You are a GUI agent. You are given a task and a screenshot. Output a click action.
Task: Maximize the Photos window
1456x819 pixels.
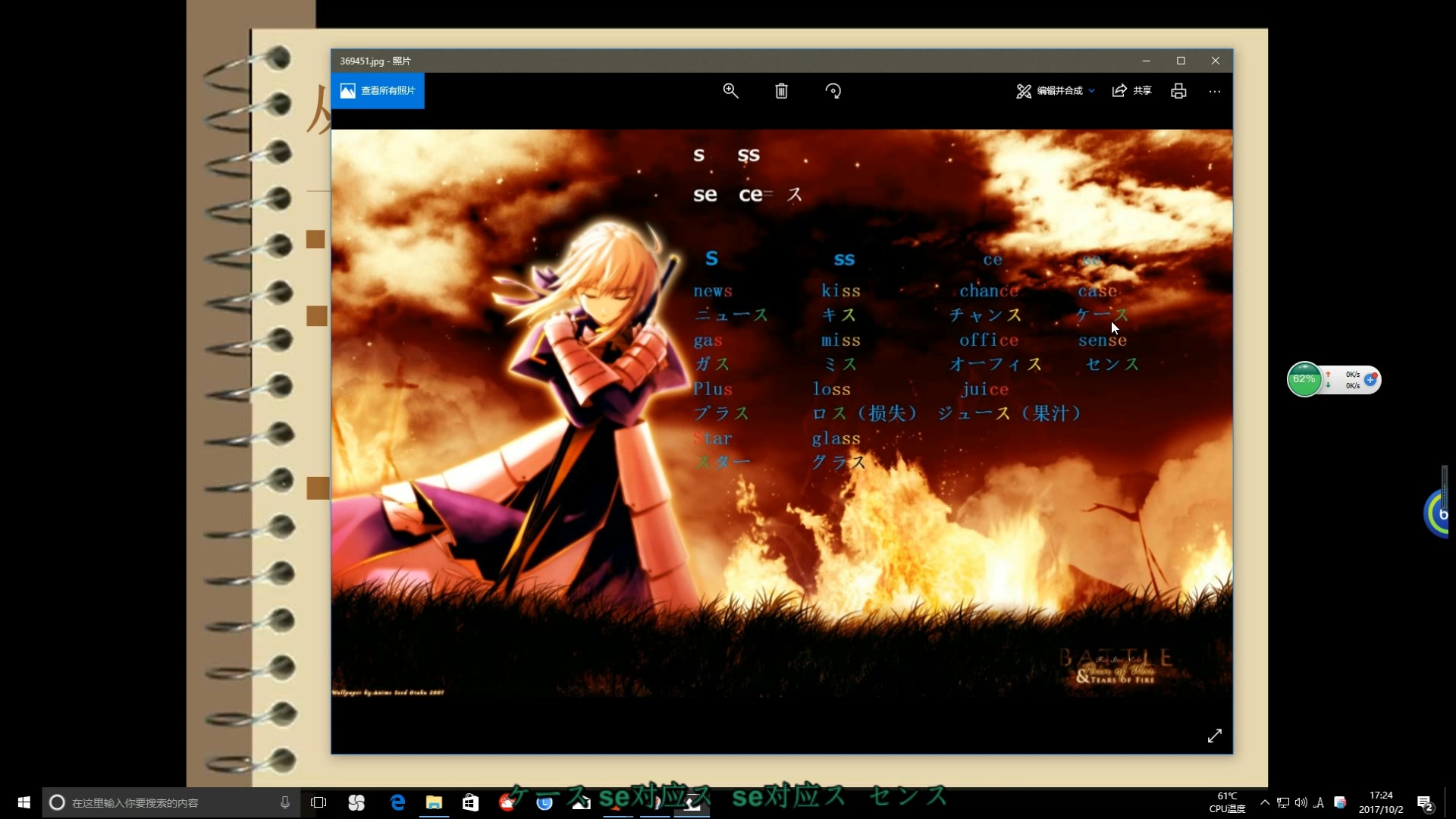pyautogui.click(x=1181, y=61)
